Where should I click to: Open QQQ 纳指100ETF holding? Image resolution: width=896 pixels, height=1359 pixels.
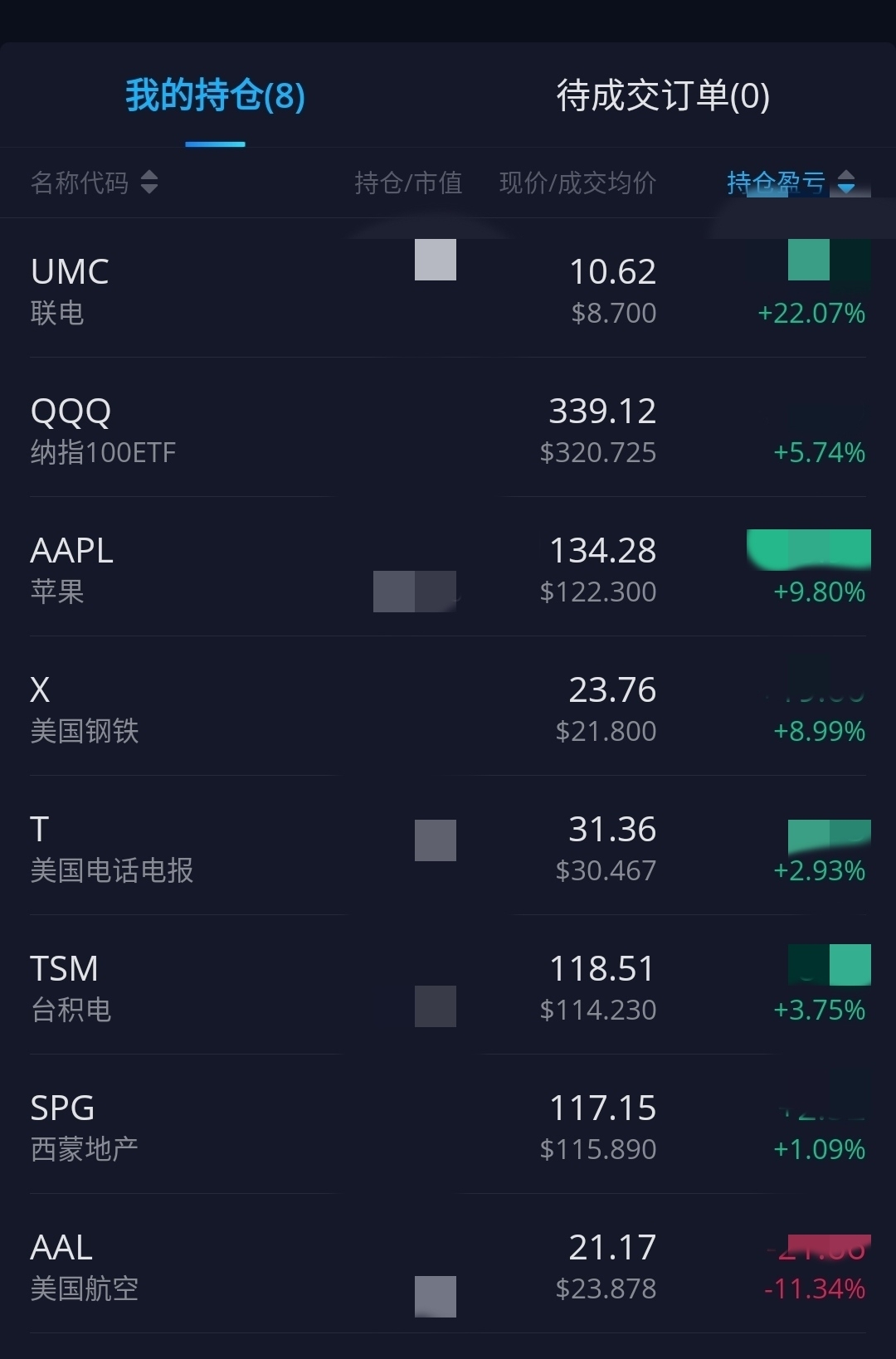coord(103,430)
